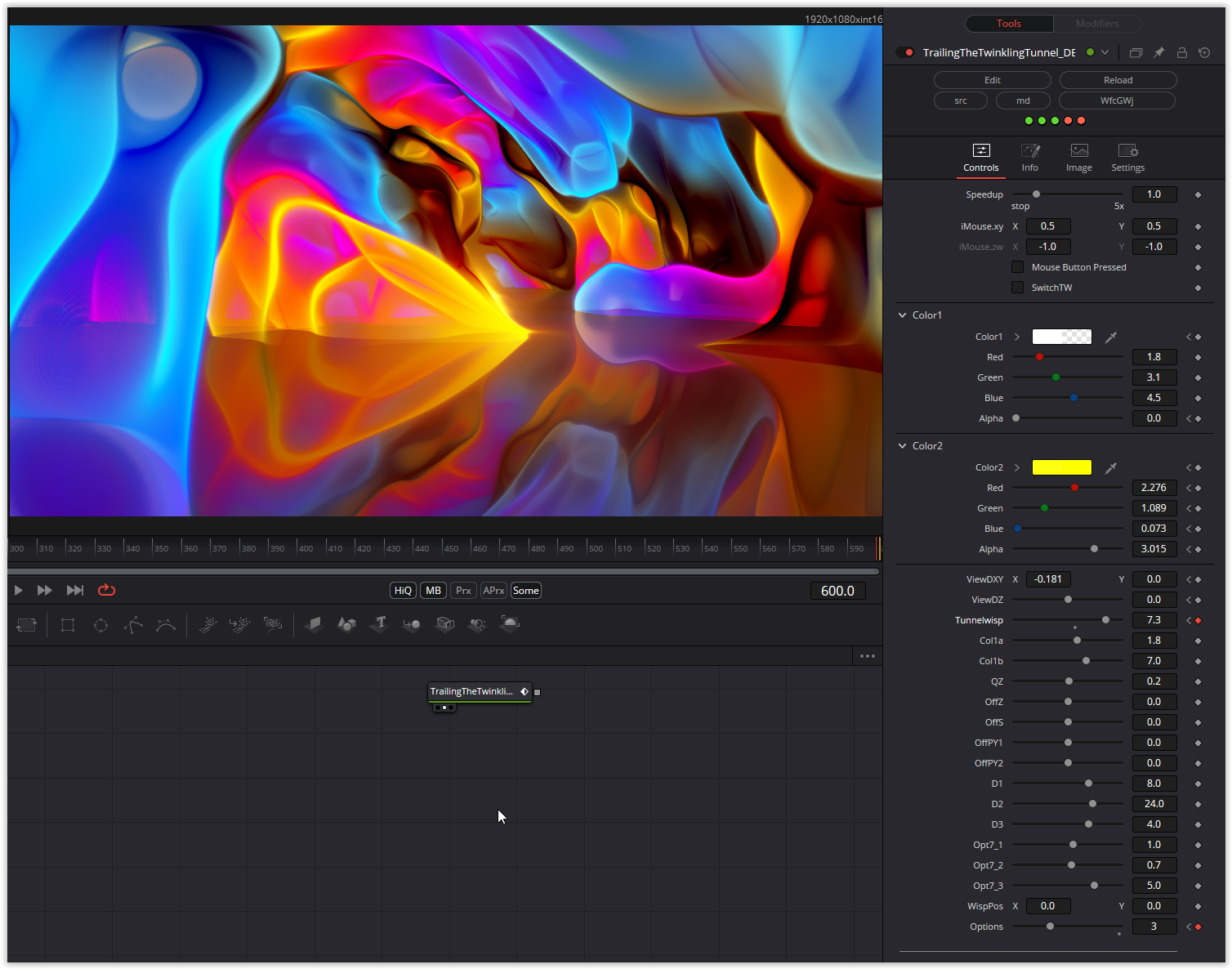Image resolution: width=1232 pixels, height=969 pixels.
Task: Add a Text 3D tool
Action: click(379, 625)
